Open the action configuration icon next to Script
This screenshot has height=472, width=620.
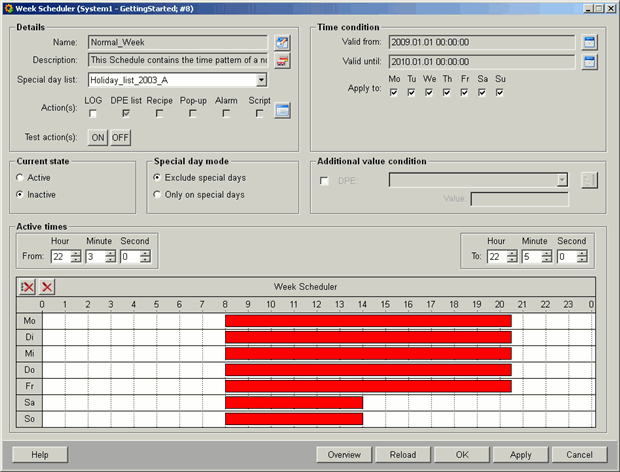[x=282, y=111]
